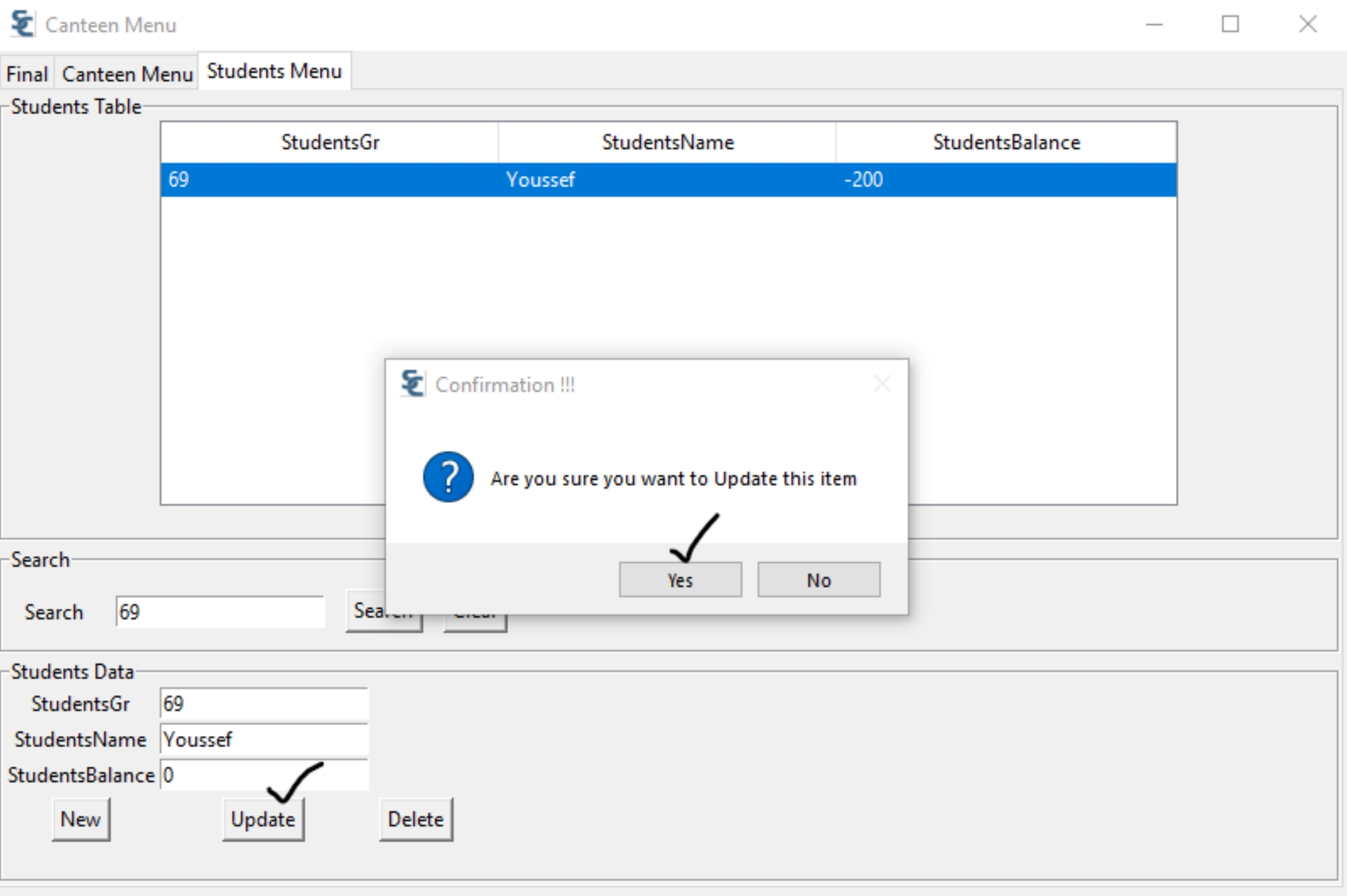The width and height of the screenshot is (1347, 896).
Task: Click the Confirmation dialog logo icon
Action: [x=412, y=384]
